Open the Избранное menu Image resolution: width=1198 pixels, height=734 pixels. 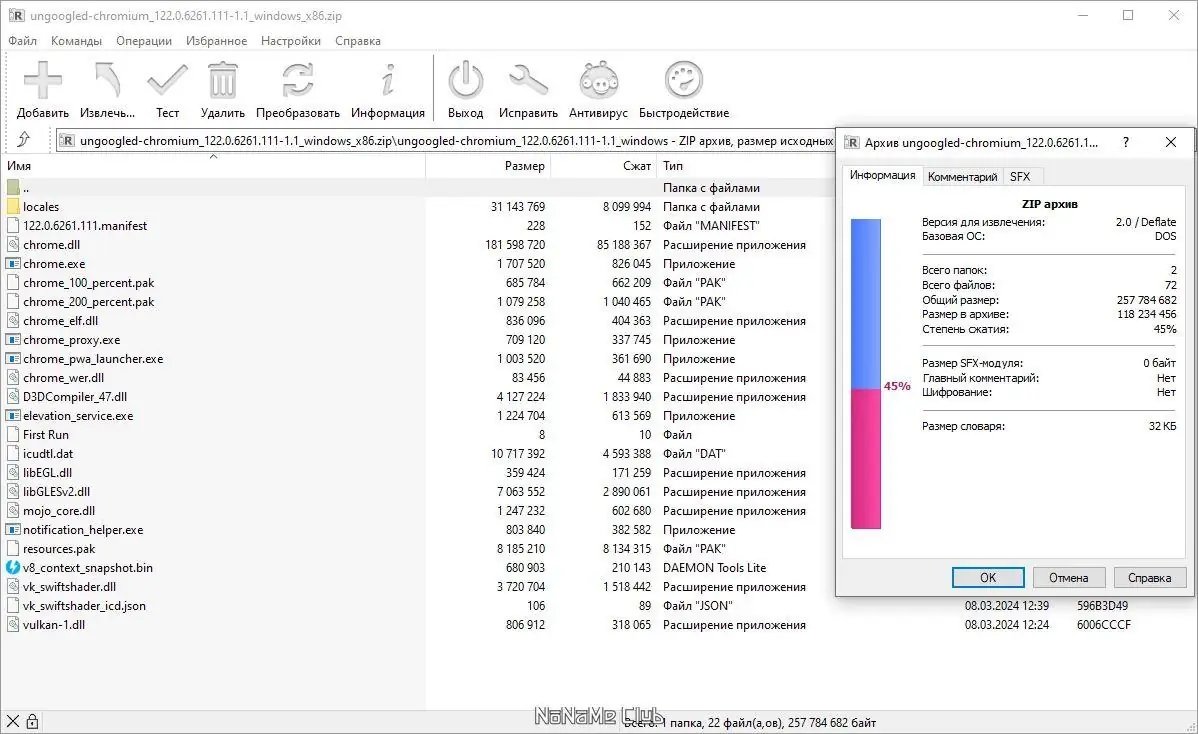click(216, 40)
